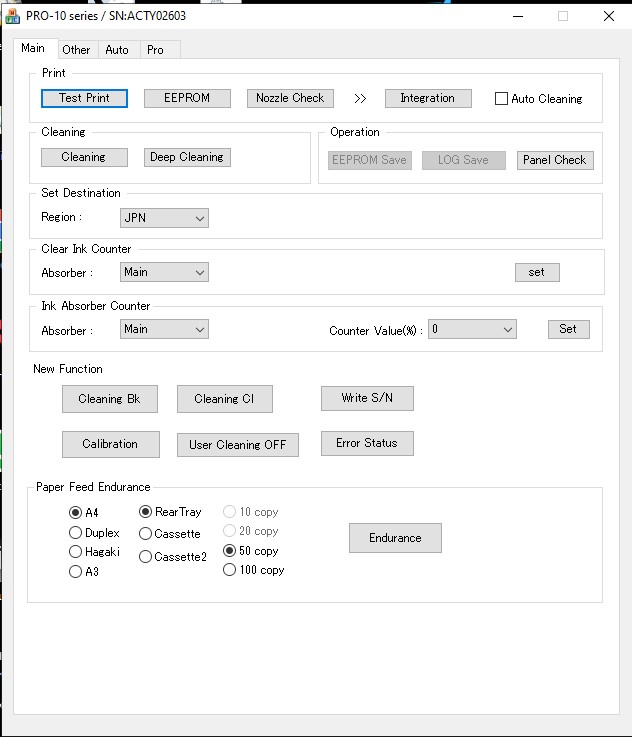Image resolution: width=632 pixels, height=737 pixels.
Task: Open the Panel Check operation
Action: coord(555,160)
